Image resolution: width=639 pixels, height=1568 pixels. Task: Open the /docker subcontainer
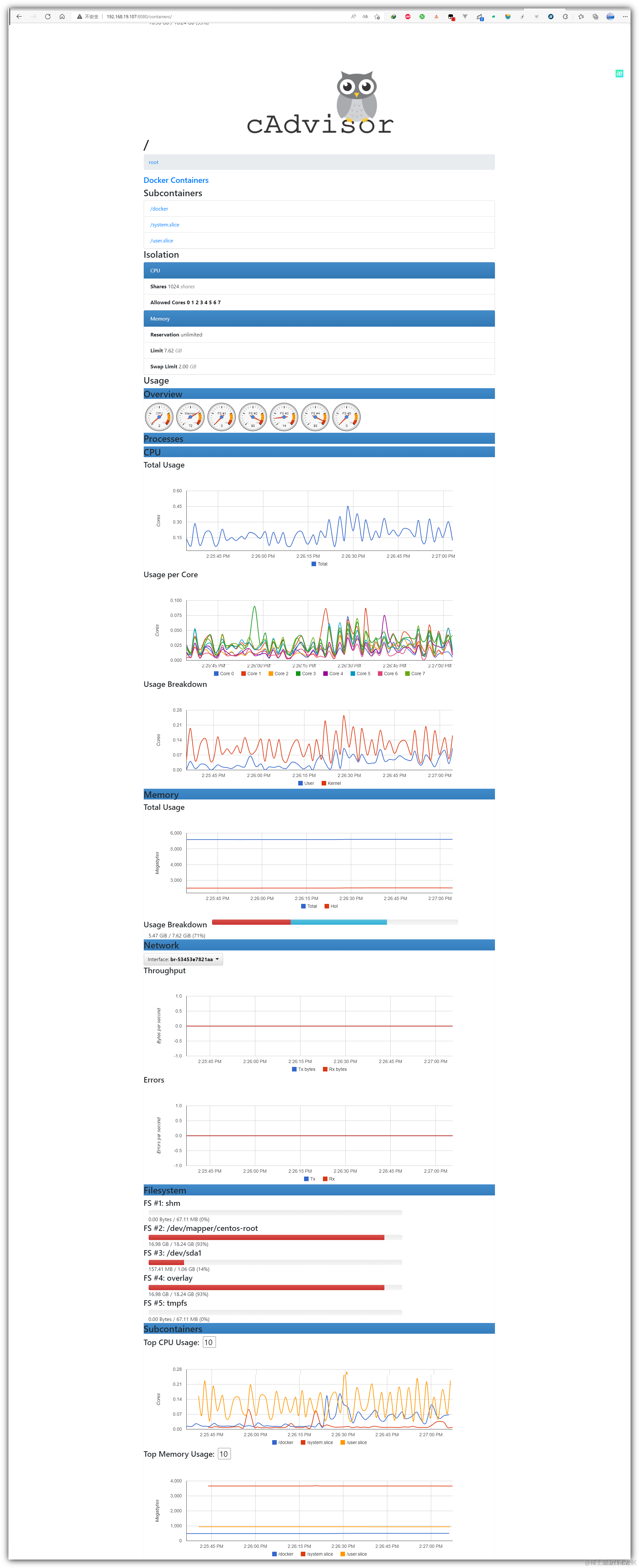point(159,209)
